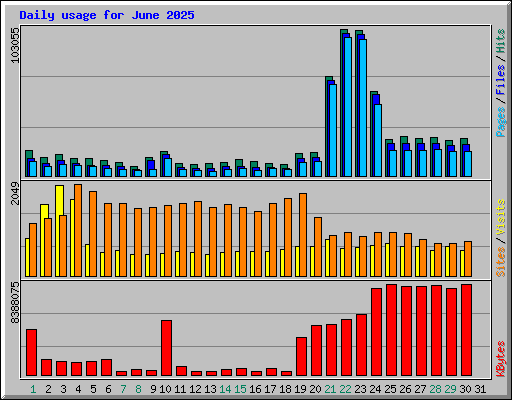
Task: Click the cyan Pages bar for day 22
Action: pyautogui.click(x=348, y=107)
